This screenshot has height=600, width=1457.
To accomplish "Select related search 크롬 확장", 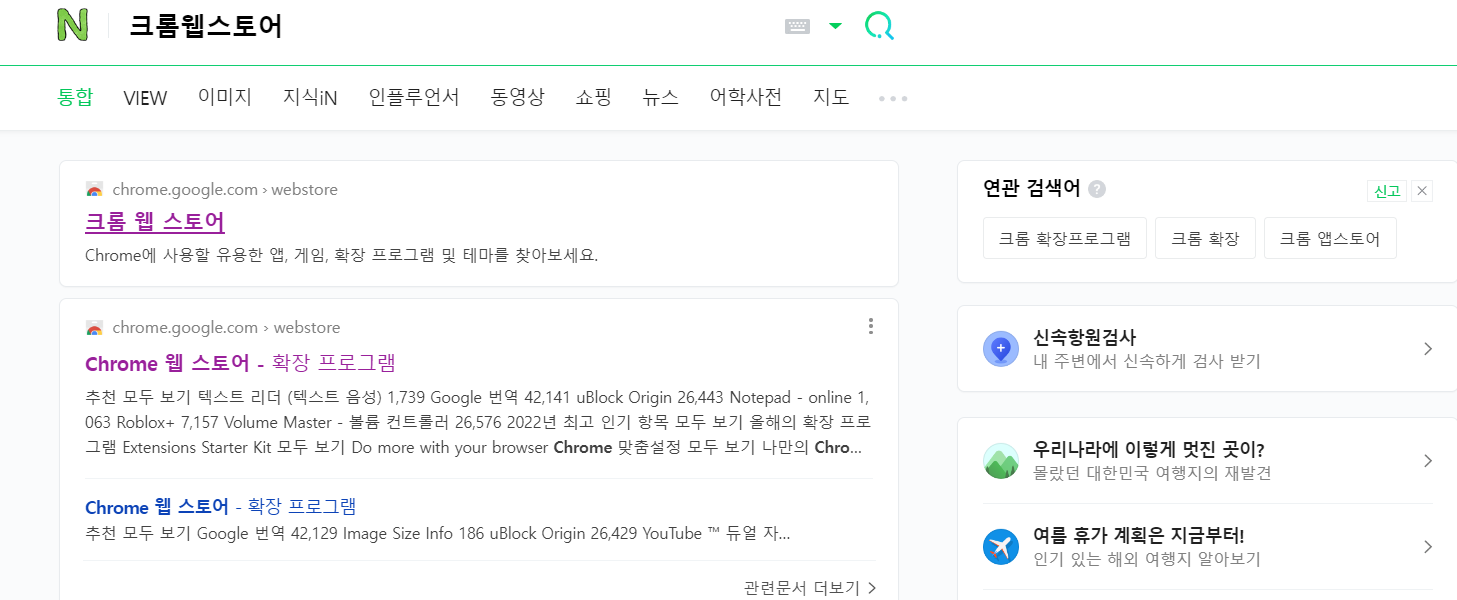I will 1205,238.
